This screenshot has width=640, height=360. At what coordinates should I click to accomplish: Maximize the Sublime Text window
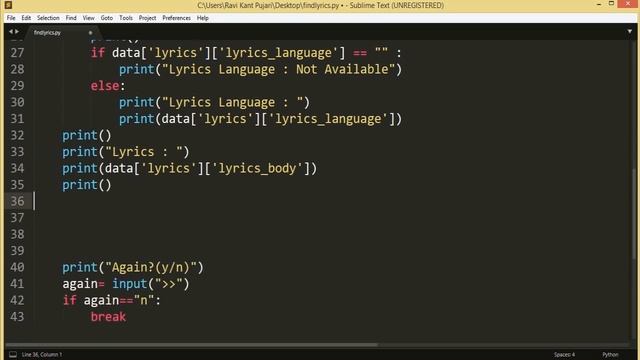(x=611, y=4)
